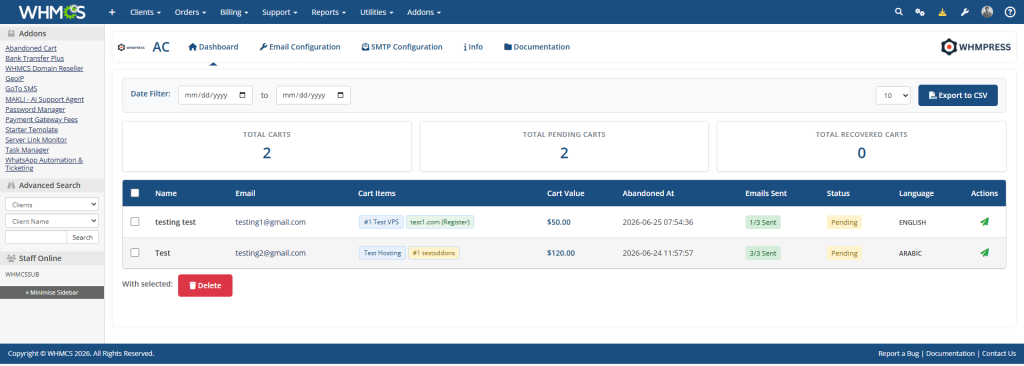Click the download update icon in top bar
The width and height of the screenshot is (1024, 366).
pos(942,12)
